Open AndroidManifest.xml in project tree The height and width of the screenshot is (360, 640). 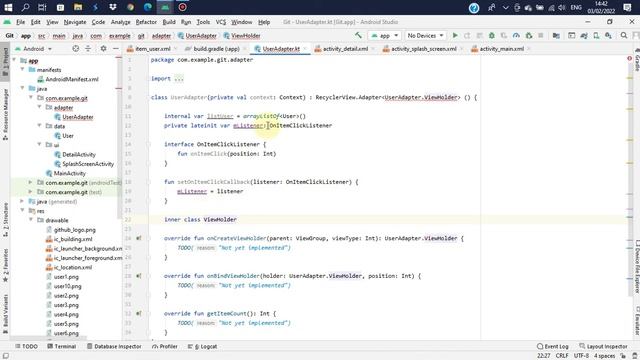click(72, 79)
